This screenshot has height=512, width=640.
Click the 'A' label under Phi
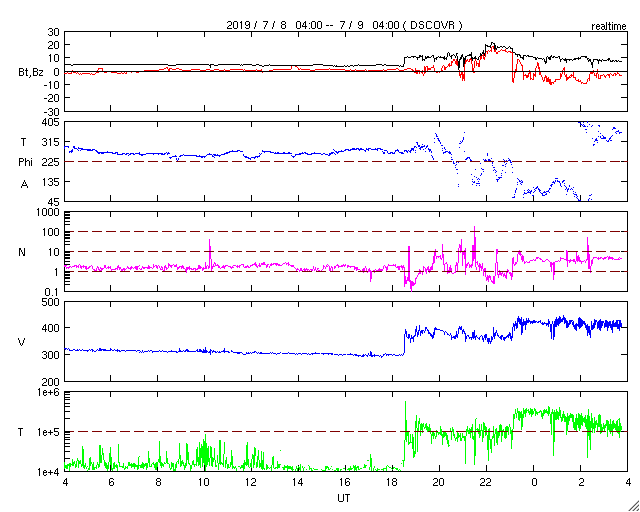tap(24, 185)
